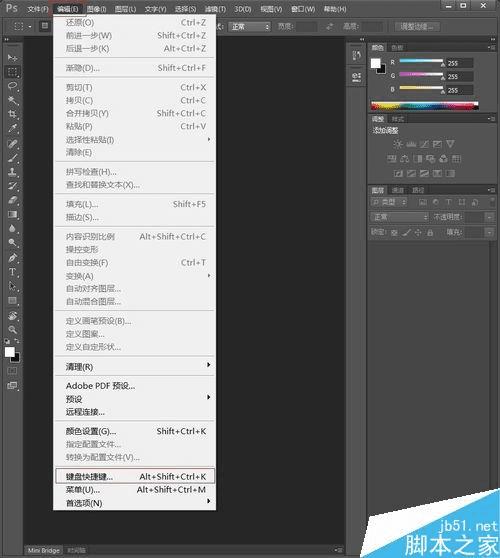Select the Clone Stamp tool

coord(12,172)
